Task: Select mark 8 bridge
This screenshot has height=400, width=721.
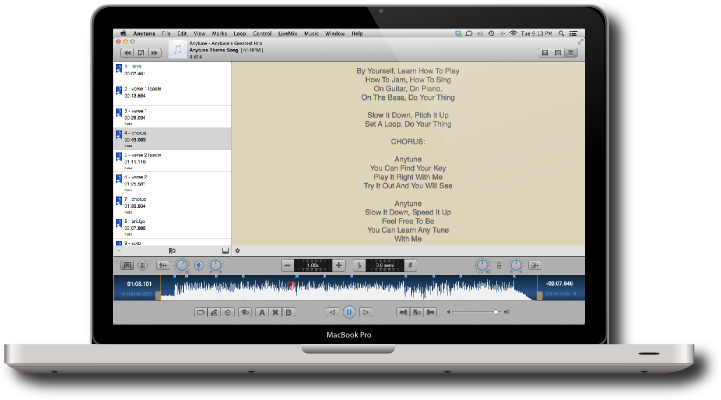Action: [172, 227]
